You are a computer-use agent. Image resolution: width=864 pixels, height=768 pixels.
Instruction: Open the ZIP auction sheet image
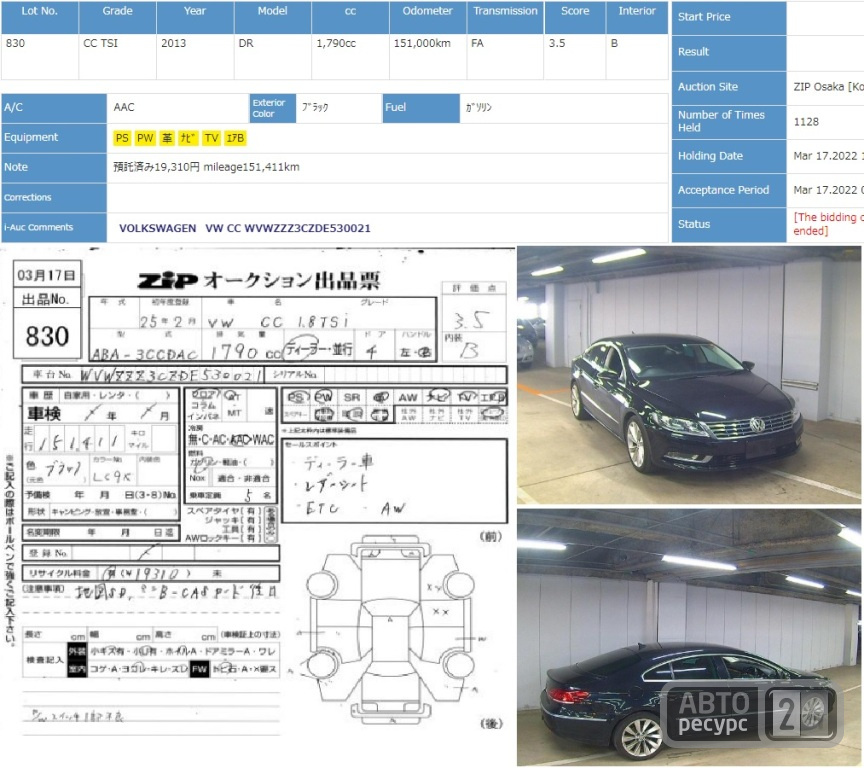pyautogui.click(x=258, y=496)
